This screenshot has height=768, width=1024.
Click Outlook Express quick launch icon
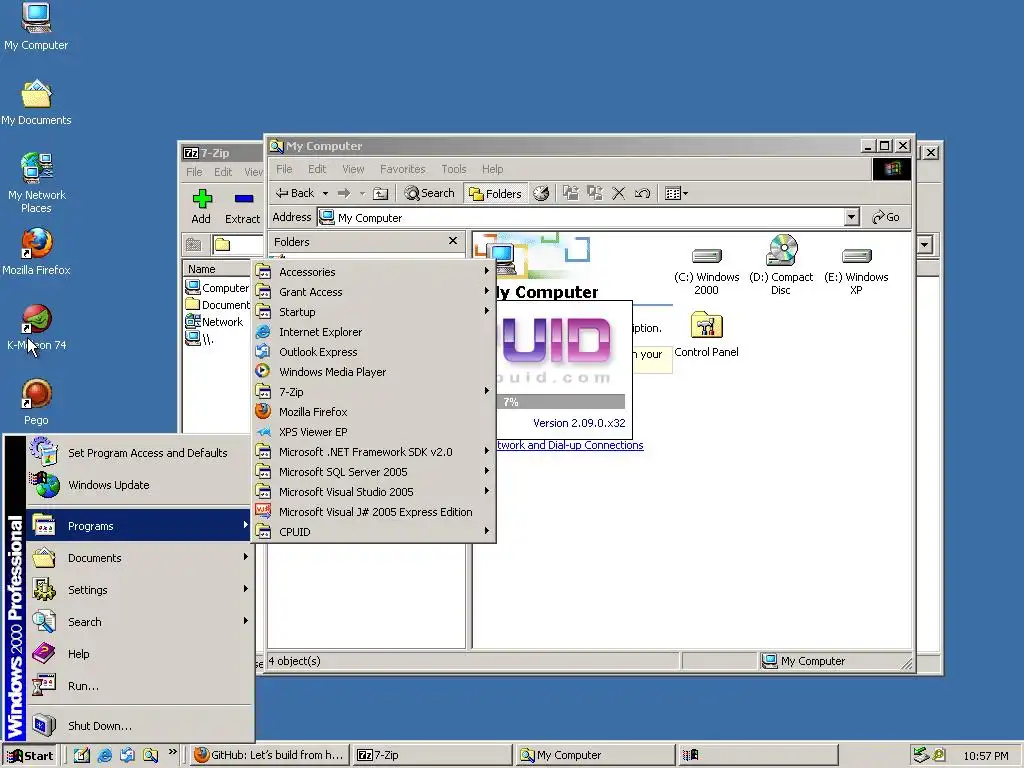coord(127,755)
